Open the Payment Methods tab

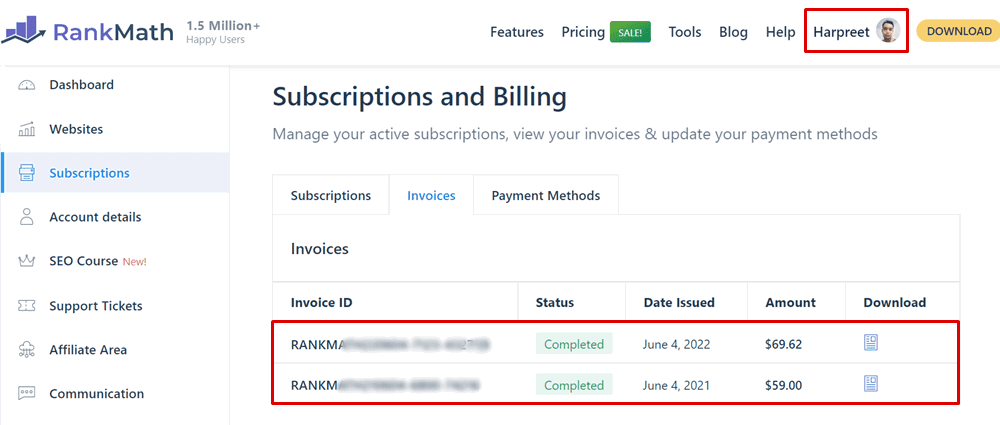[x=546, y=195]
